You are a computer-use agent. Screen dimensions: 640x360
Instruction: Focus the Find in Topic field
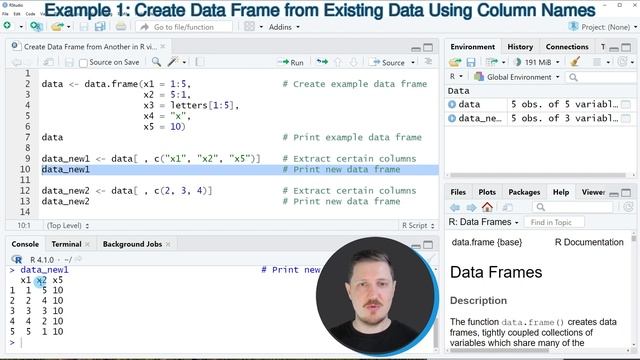point(554,222)
